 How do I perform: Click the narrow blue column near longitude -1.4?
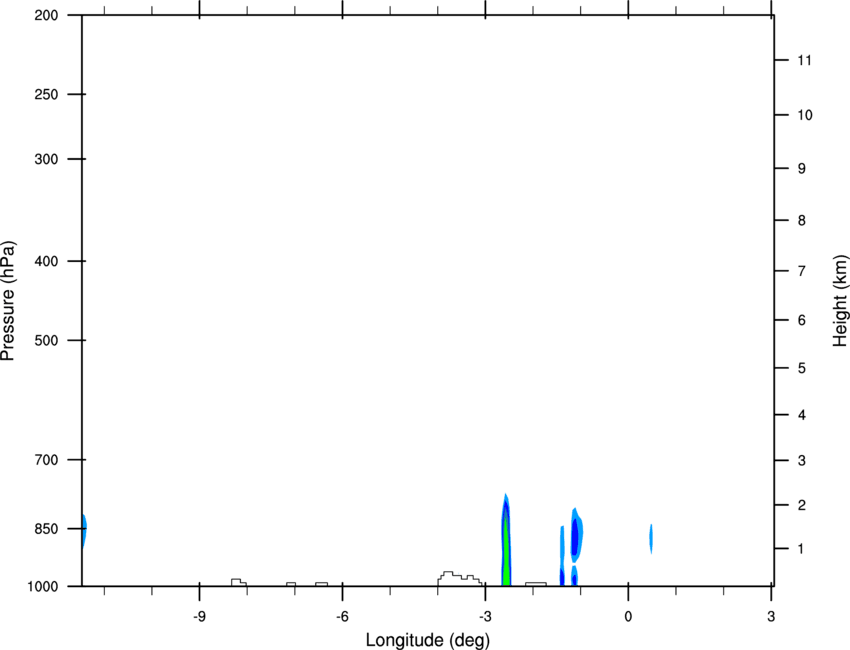(562, 555)
